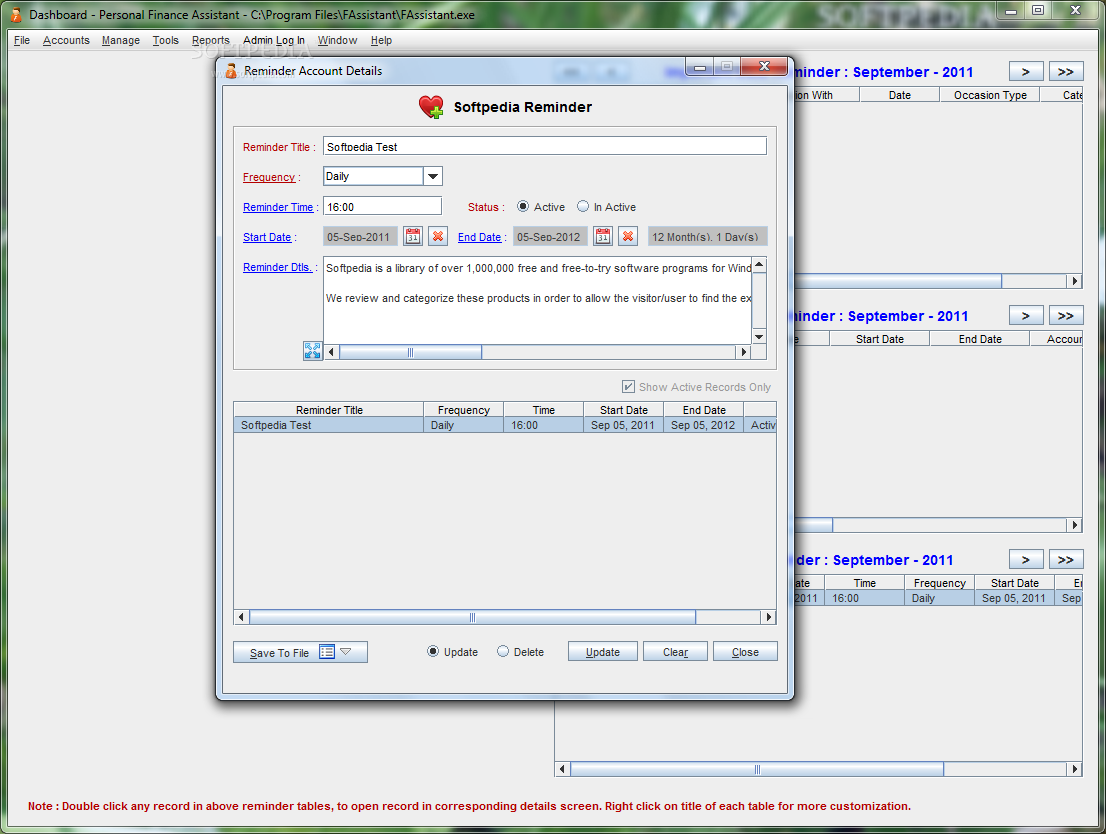Click the End Date field 05-Sep-2012
This screenshot has height=834, width=1106.
coord(550,236)
